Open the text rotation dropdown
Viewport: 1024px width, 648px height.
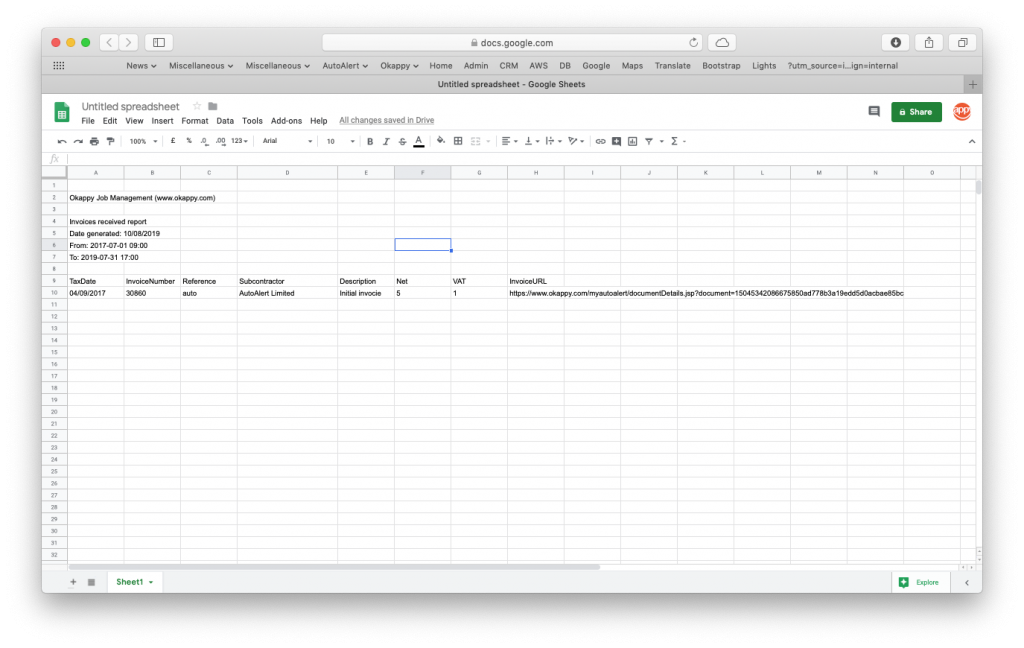pyautogui.click(x=576, y=141)
